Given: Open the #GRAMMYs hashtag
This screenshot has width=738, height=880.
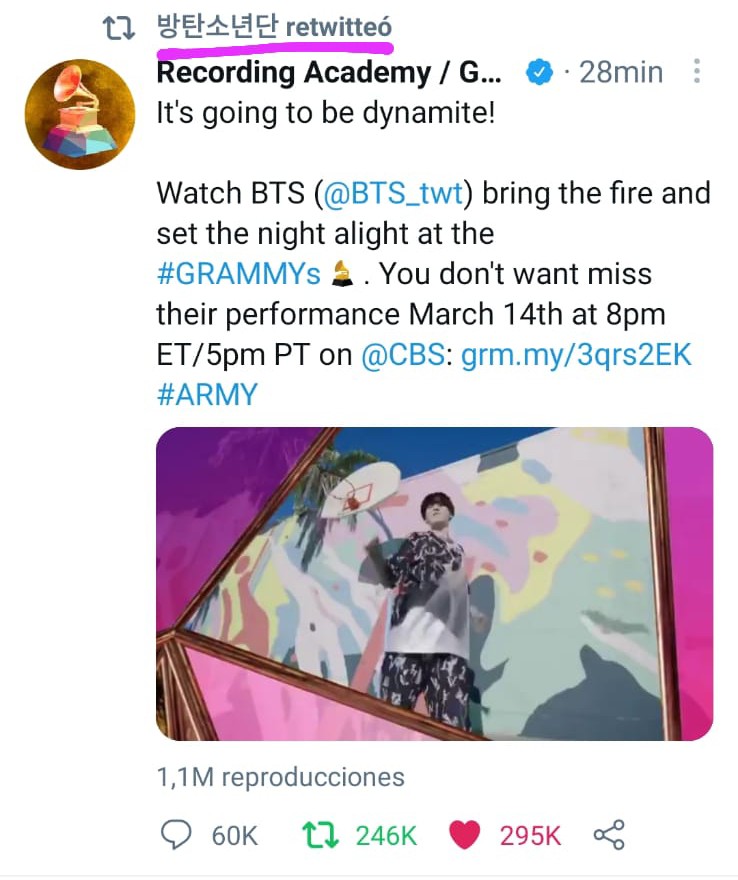Looking at the screenshot, I should pos(238,273).
